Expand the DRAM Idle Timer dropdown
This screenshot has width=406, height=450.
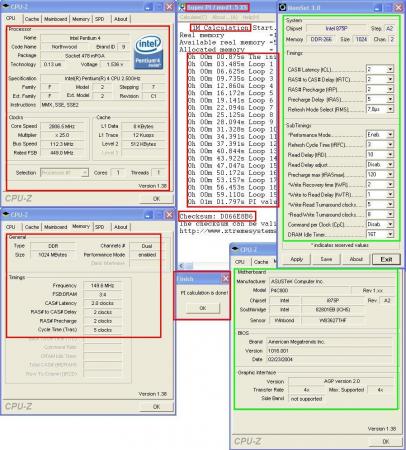click(390, 234)
